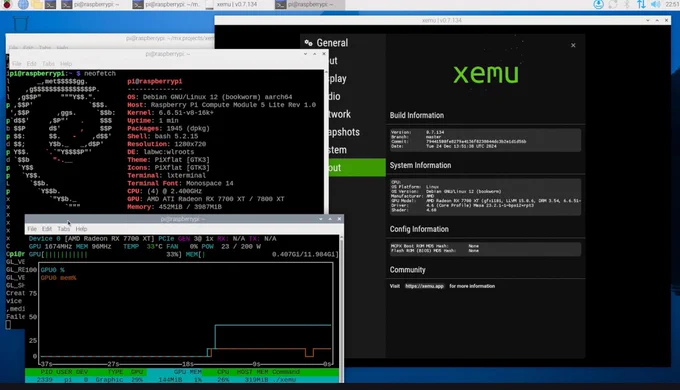Minimize the neofetch terminal window
This screenshot has width=680, height=390.
pos(305,54)
